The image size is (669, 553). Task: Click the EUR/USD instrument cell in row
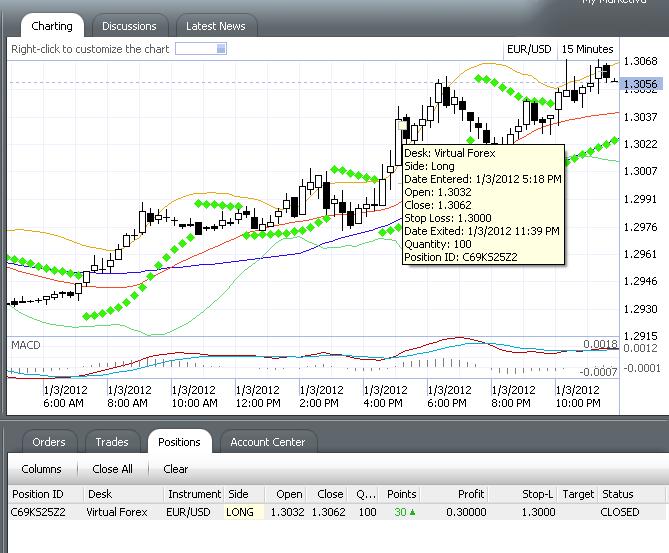188,512
